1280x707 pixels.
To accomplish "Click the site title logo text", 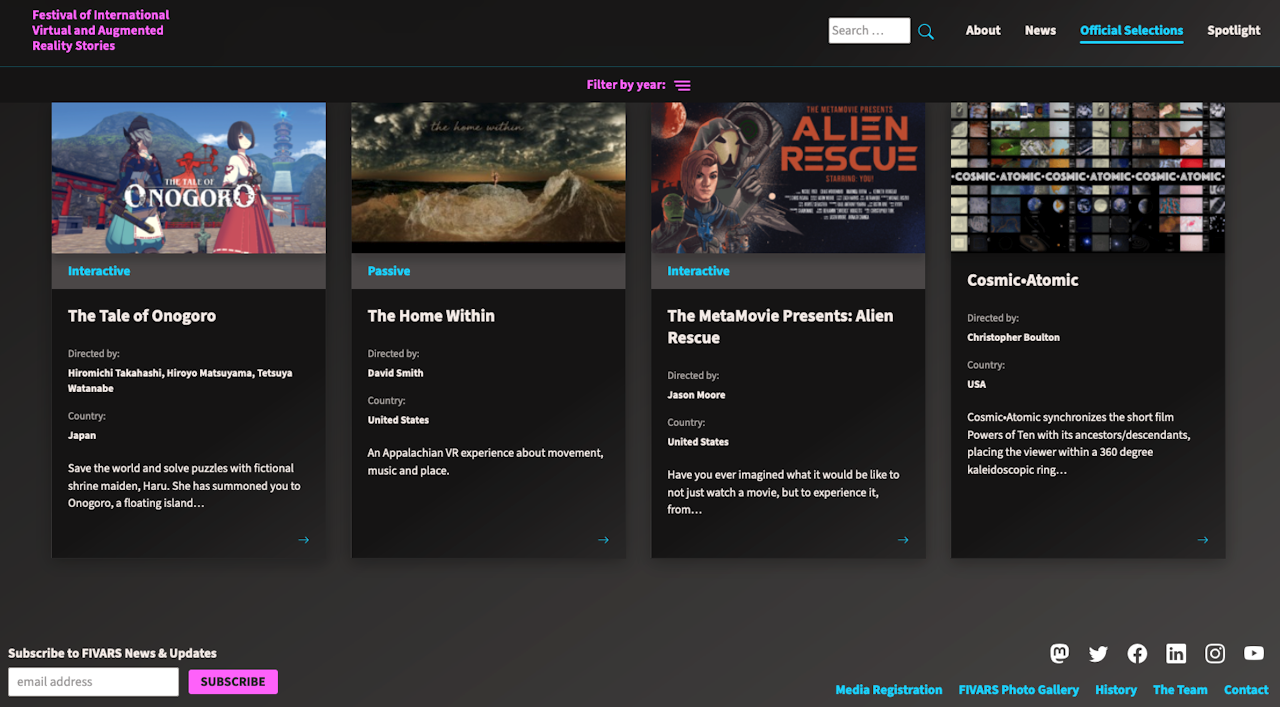I will (100, 31).
